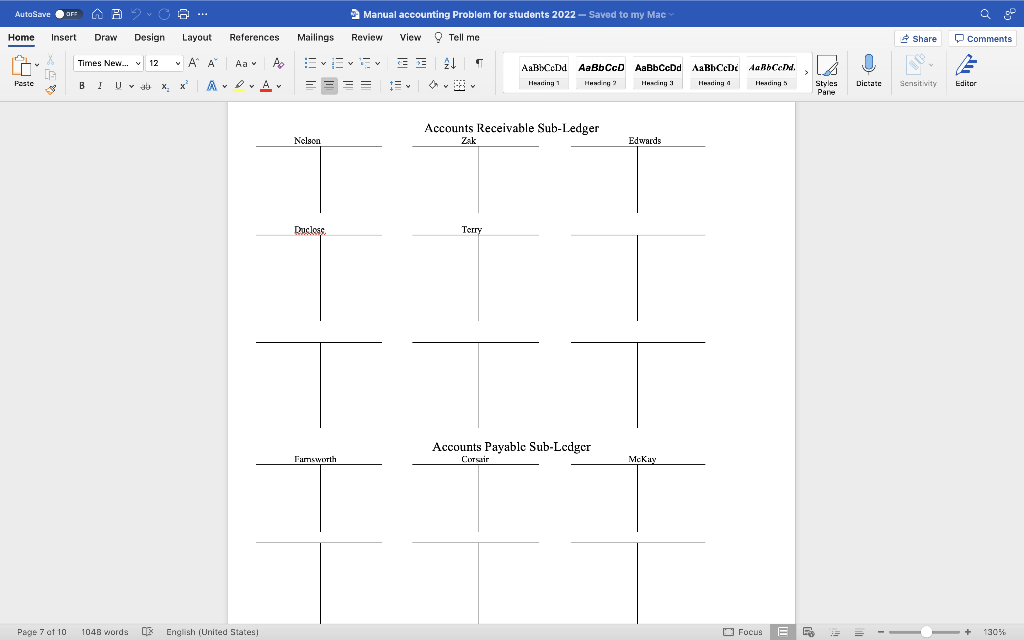Select the subscript formatting option
Image resolution: width=1024 pixels, height=640 pixels.
pyautogui.click(x=165, y=86)
